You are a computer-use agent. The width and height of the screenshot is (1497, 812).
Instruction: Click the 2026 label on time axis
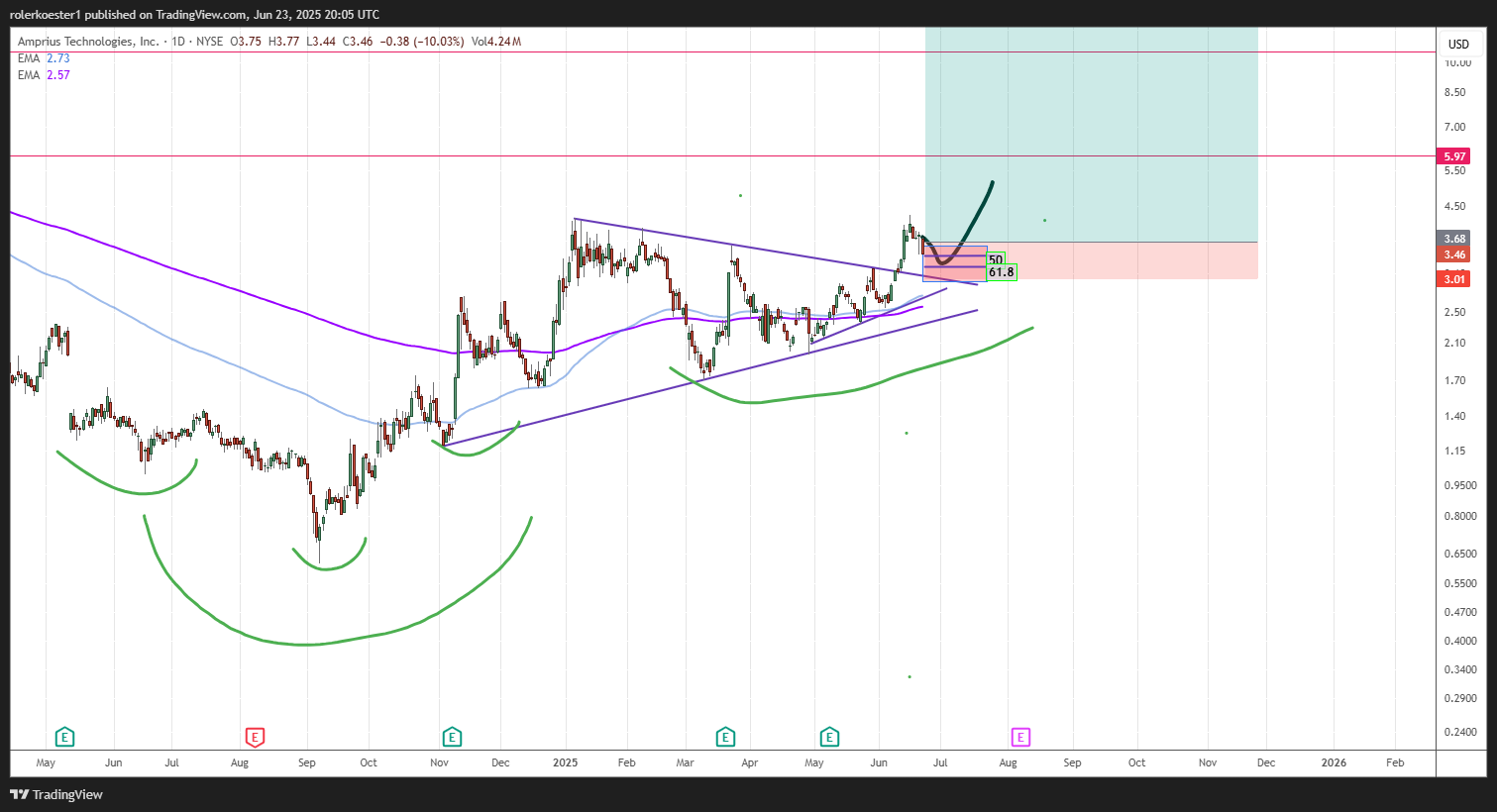point(1335,762)
